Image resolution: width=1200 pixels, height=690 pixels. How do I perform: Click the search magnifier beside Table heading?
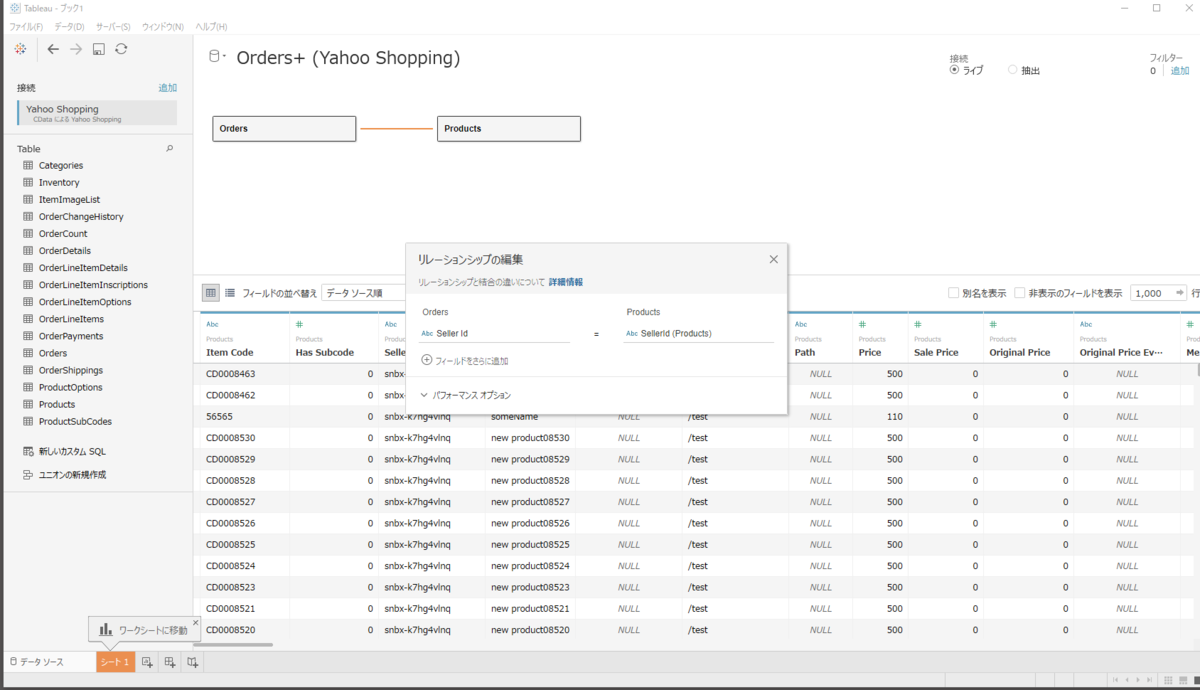[x=169, y=148]
